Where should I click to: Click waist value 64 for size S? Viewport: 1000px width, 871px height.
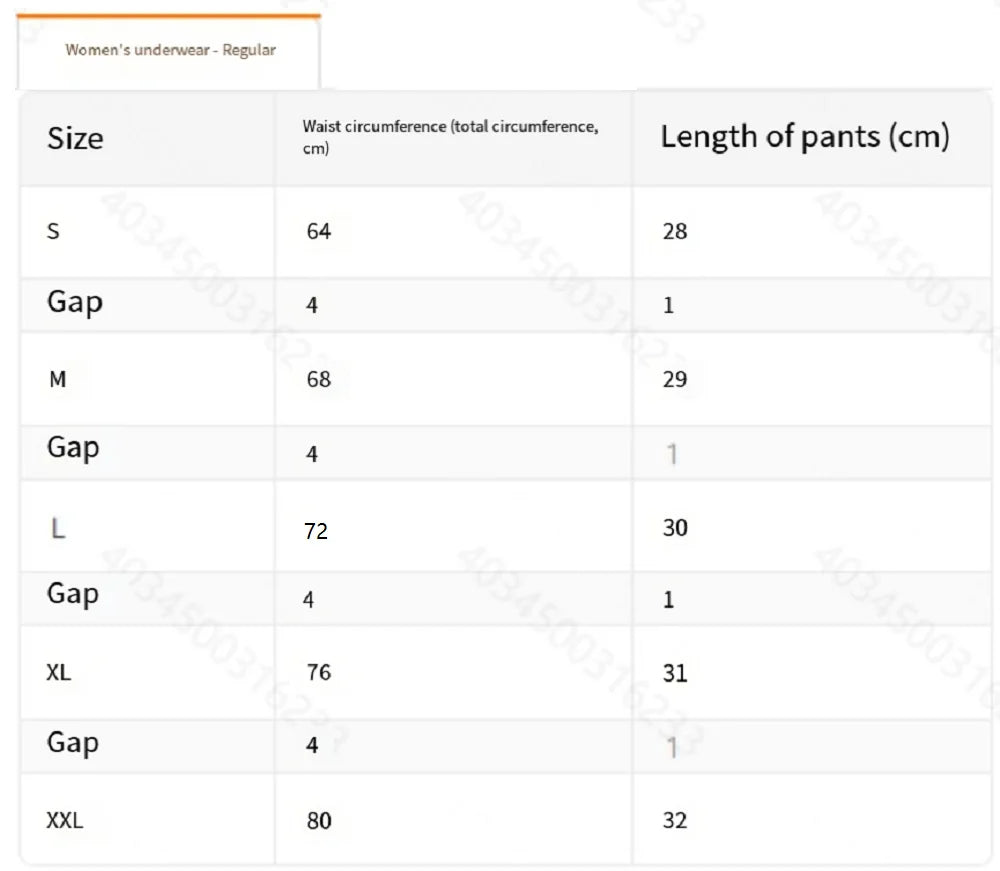(319, 231)
